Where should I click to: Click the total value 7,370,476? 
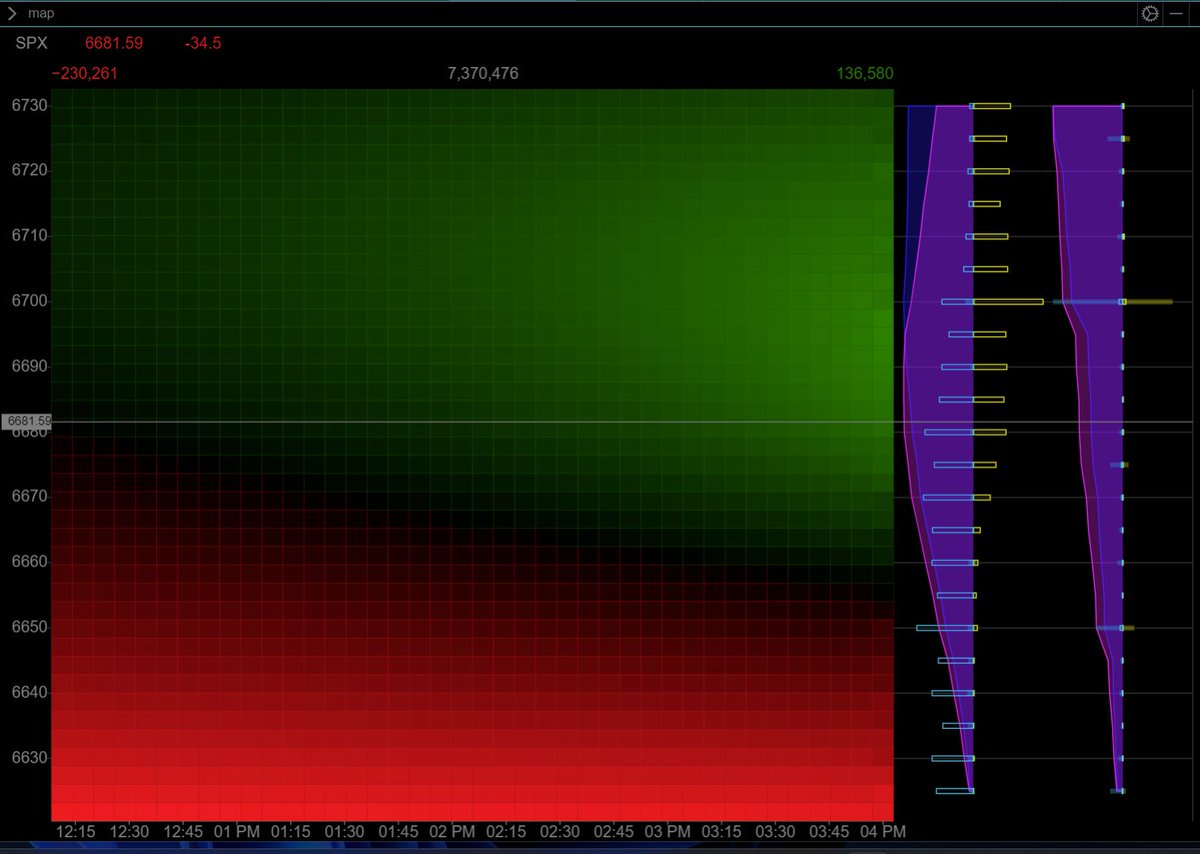tap(483, 74)
